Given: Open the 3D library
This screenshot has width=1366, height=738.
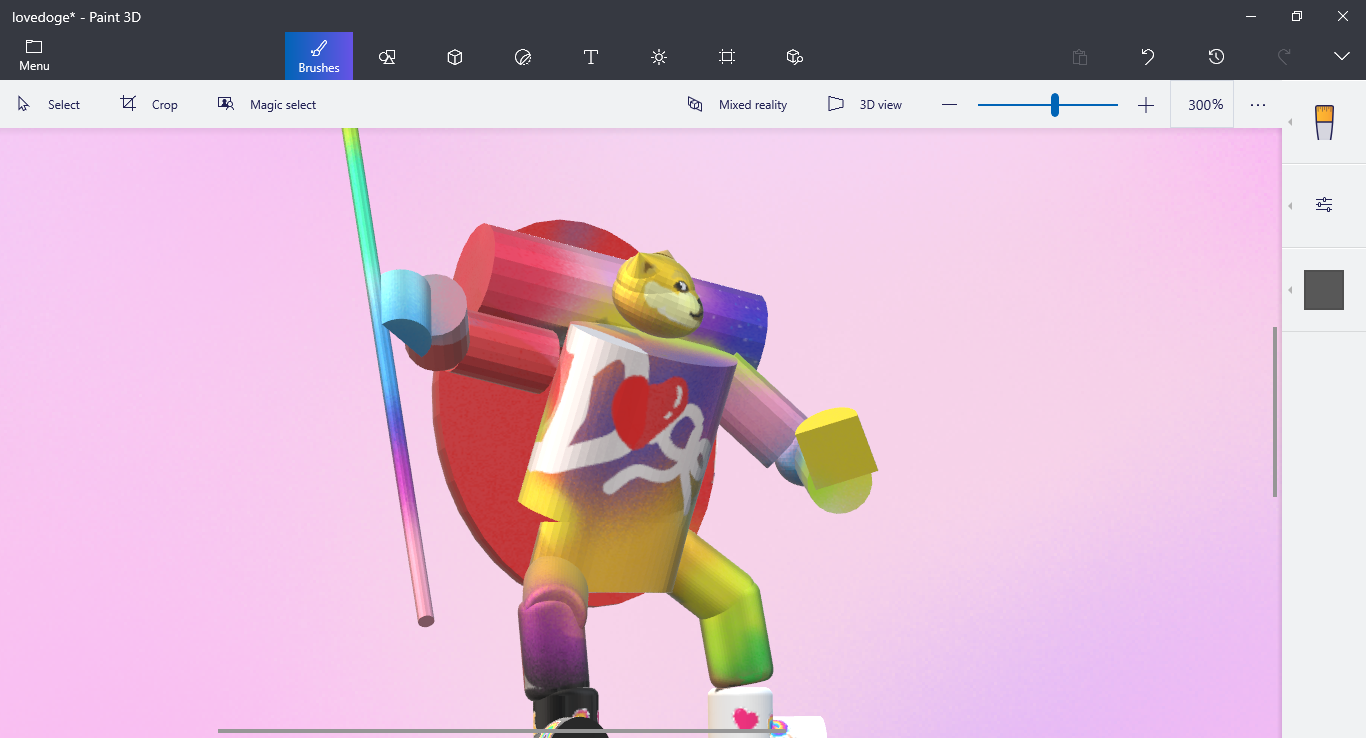Looking at the screenshot, I should [x=794, y=57].
